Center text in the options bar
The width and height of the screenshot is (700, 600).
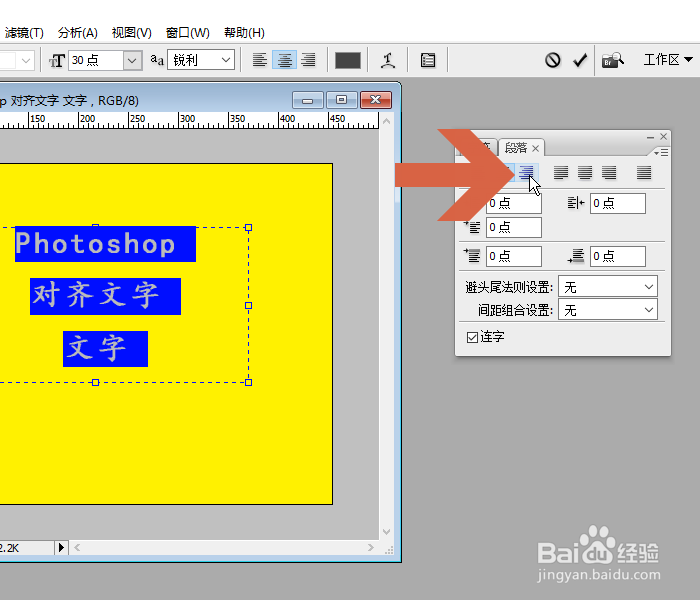pos(284,60)
